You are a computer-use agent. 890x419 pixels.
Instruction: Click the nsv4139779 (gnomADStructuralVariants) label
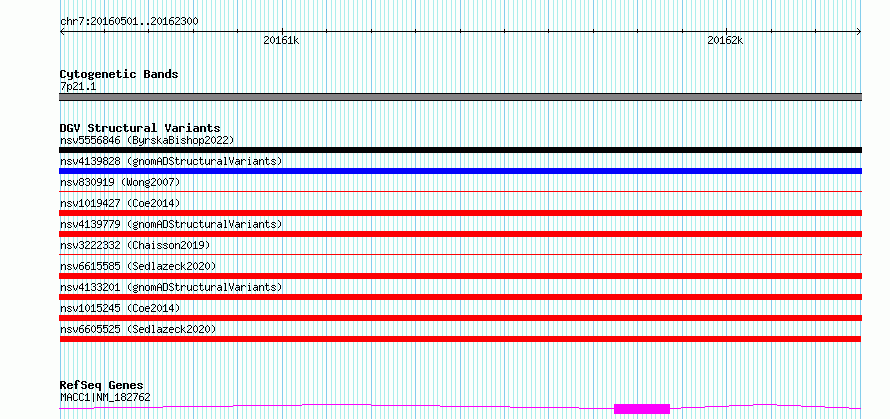click(x=171, y=224)
